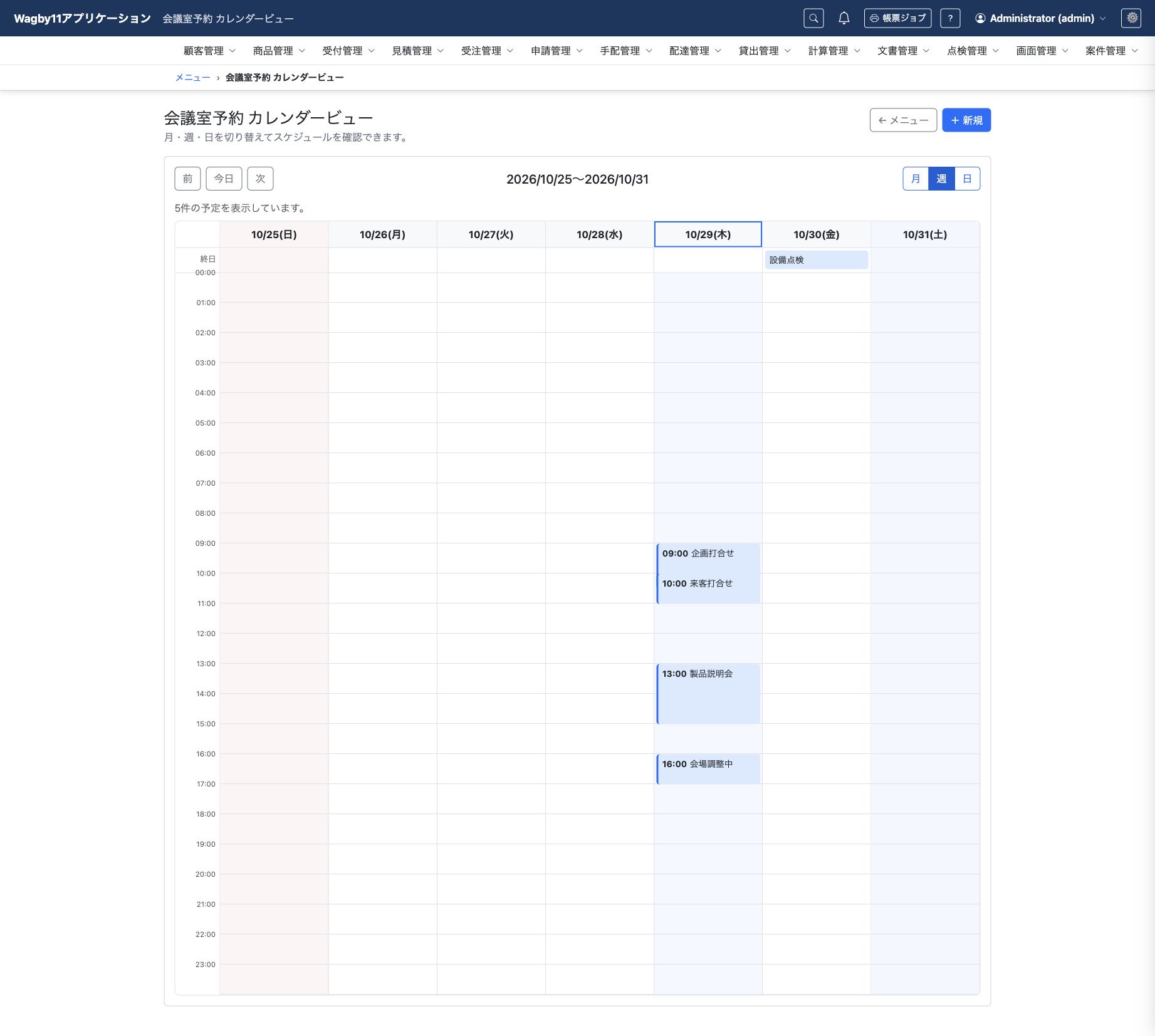Open the 文書管理 menu item
This screenshot has width=1155, height=1036.
(x=903, y=51)
